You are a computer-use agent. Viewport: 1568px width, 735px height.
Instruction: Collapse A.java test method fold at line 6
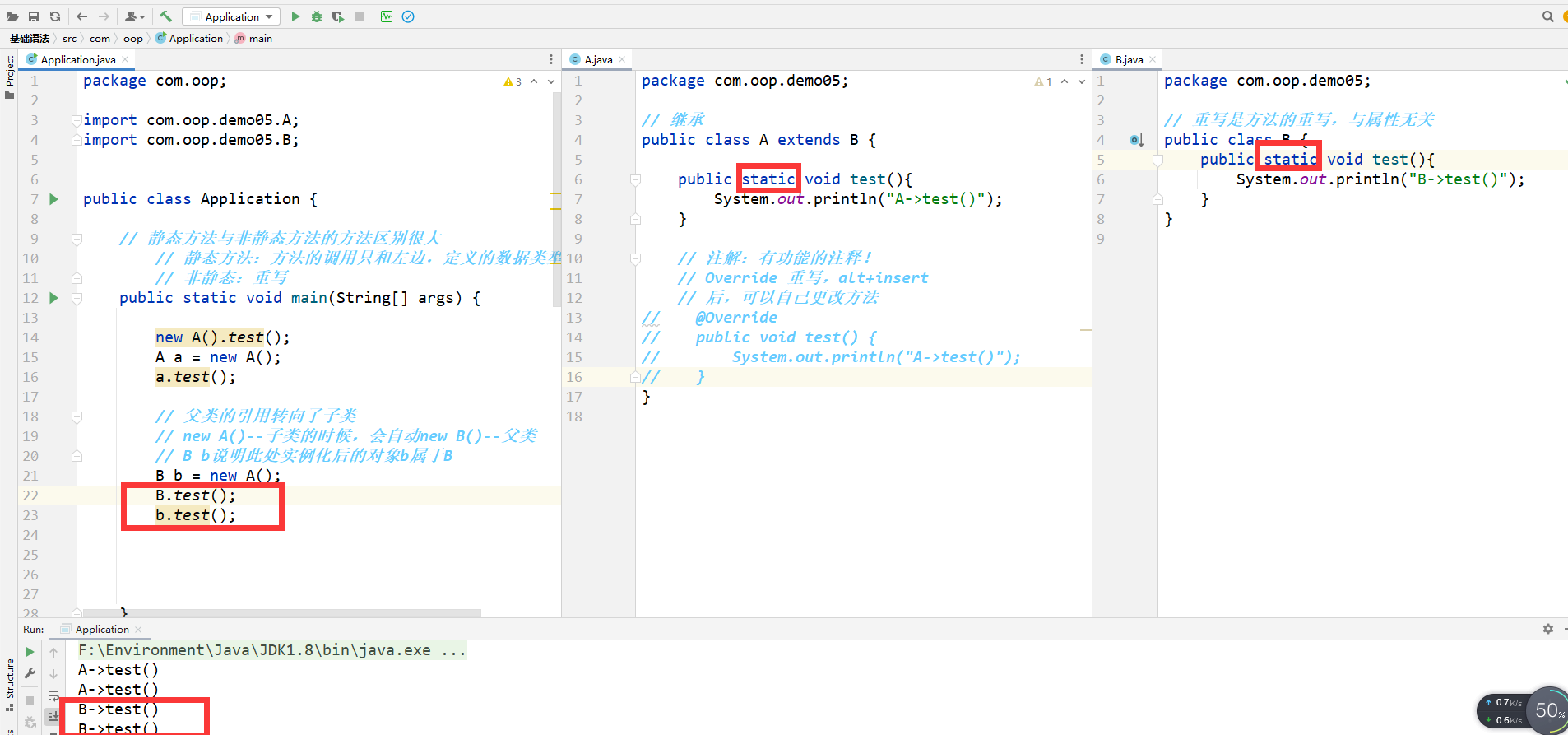click(635, 179)
